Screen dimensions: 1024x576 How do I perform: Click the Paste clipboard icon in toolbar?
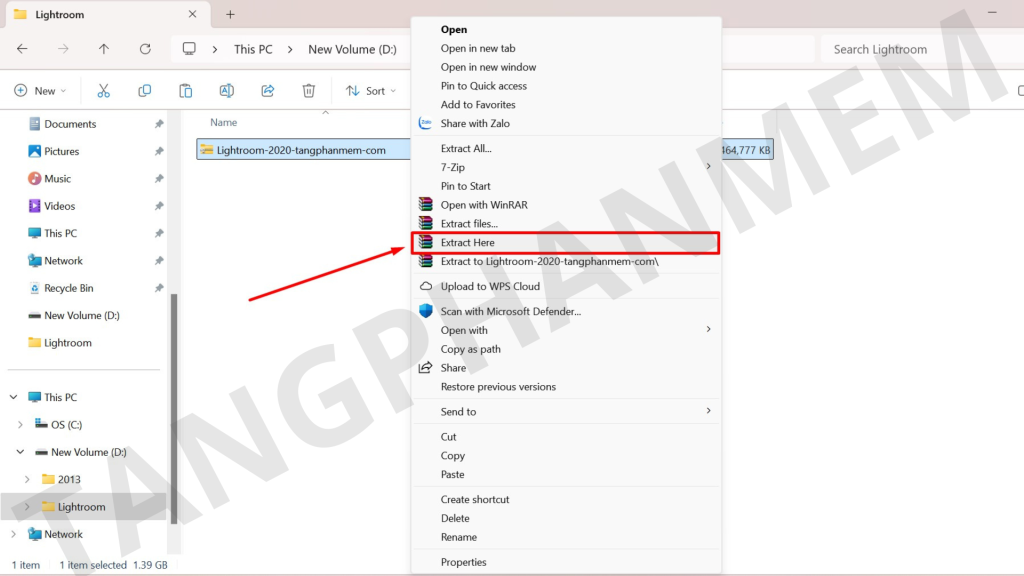(x=185, y=91)
